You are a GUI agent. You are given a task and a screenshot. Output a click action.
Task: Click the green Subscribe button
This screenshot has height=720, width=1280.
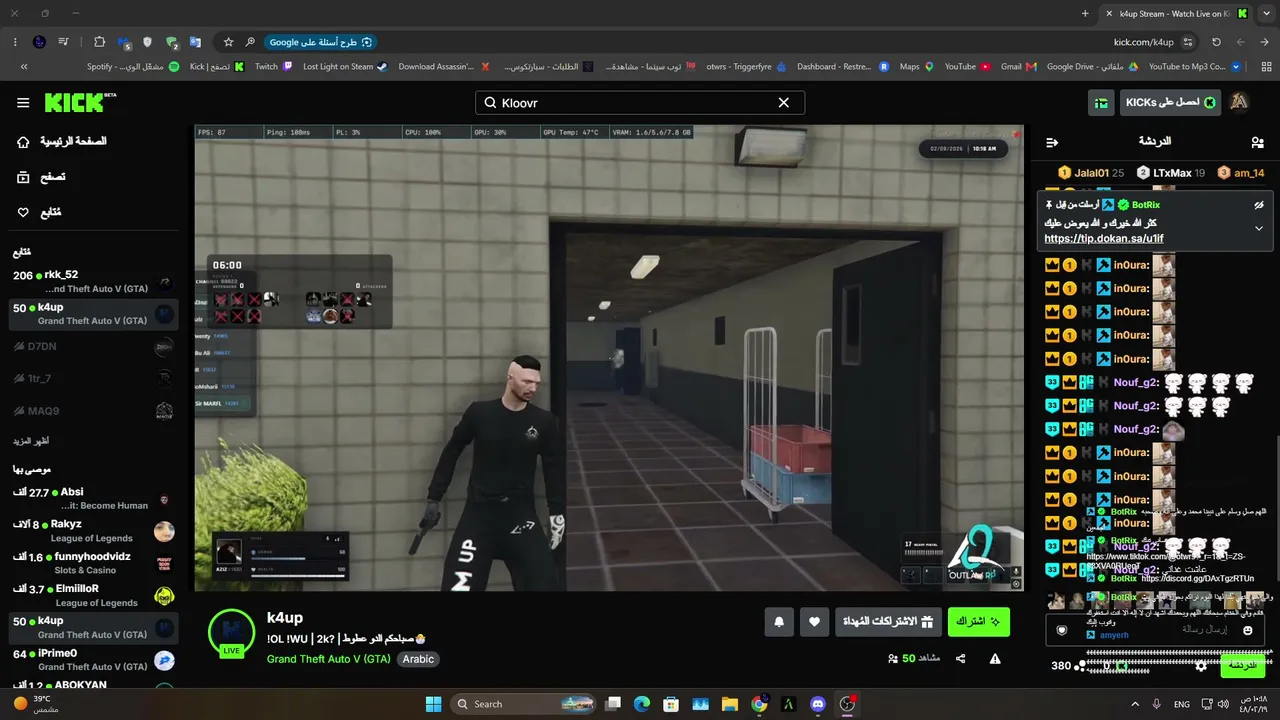[x=979, y=622]
